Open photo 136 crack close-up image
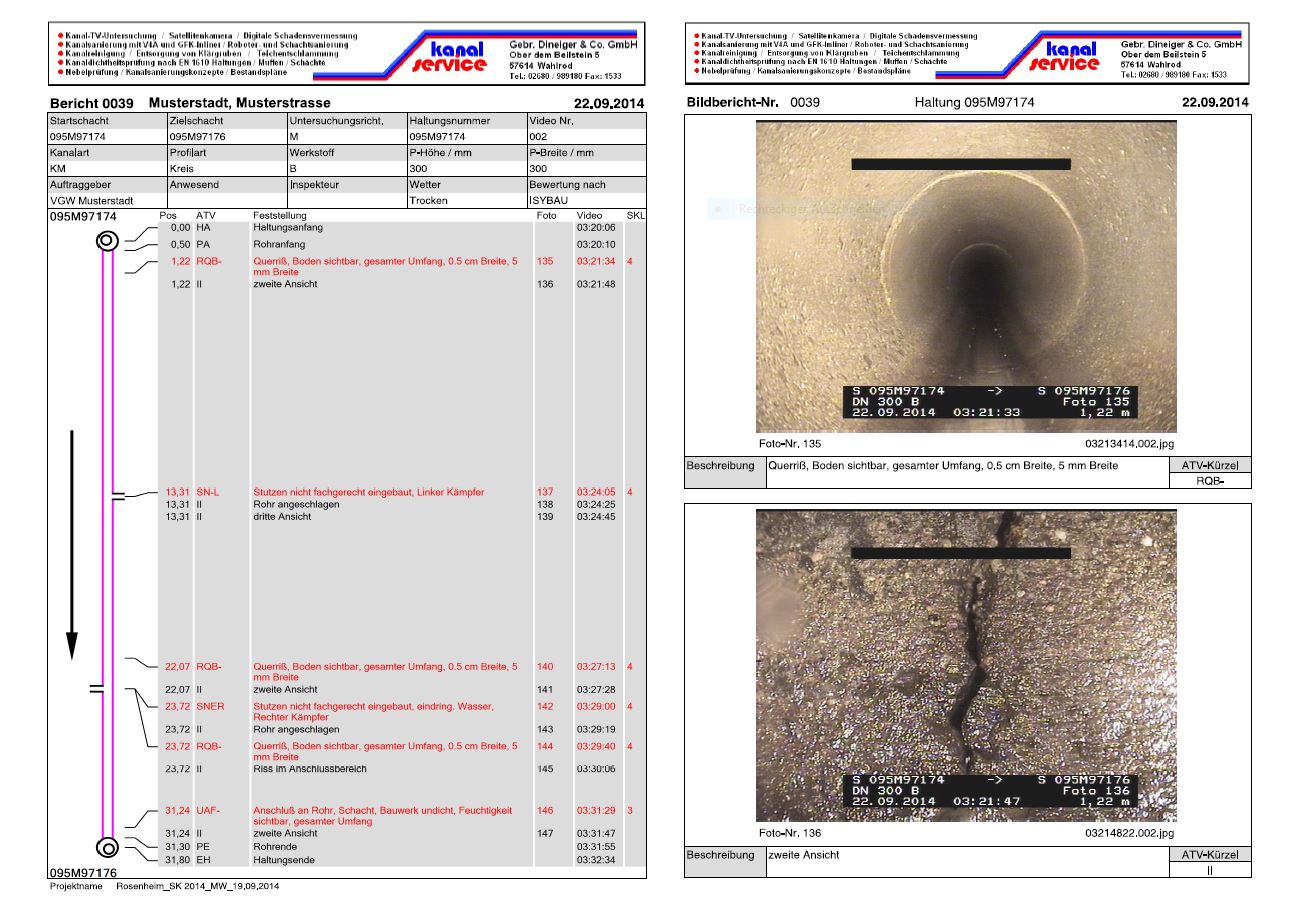The height and width of the screenshot is (918, 1296). click(x=966, y=665)
